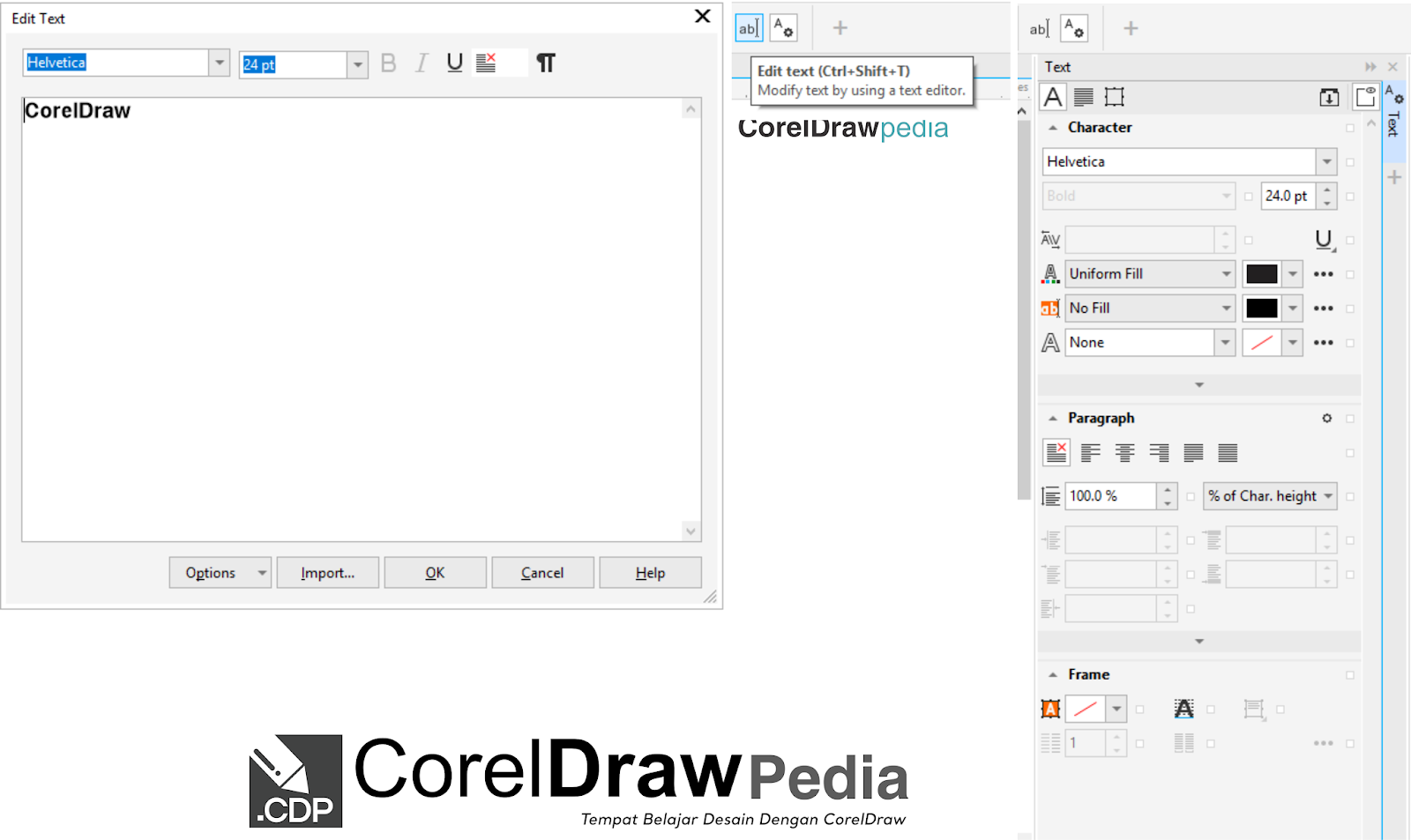Switch to the Frame tab in Text docker
This screenshot has height=840, width=1411.
[1115, 97]
